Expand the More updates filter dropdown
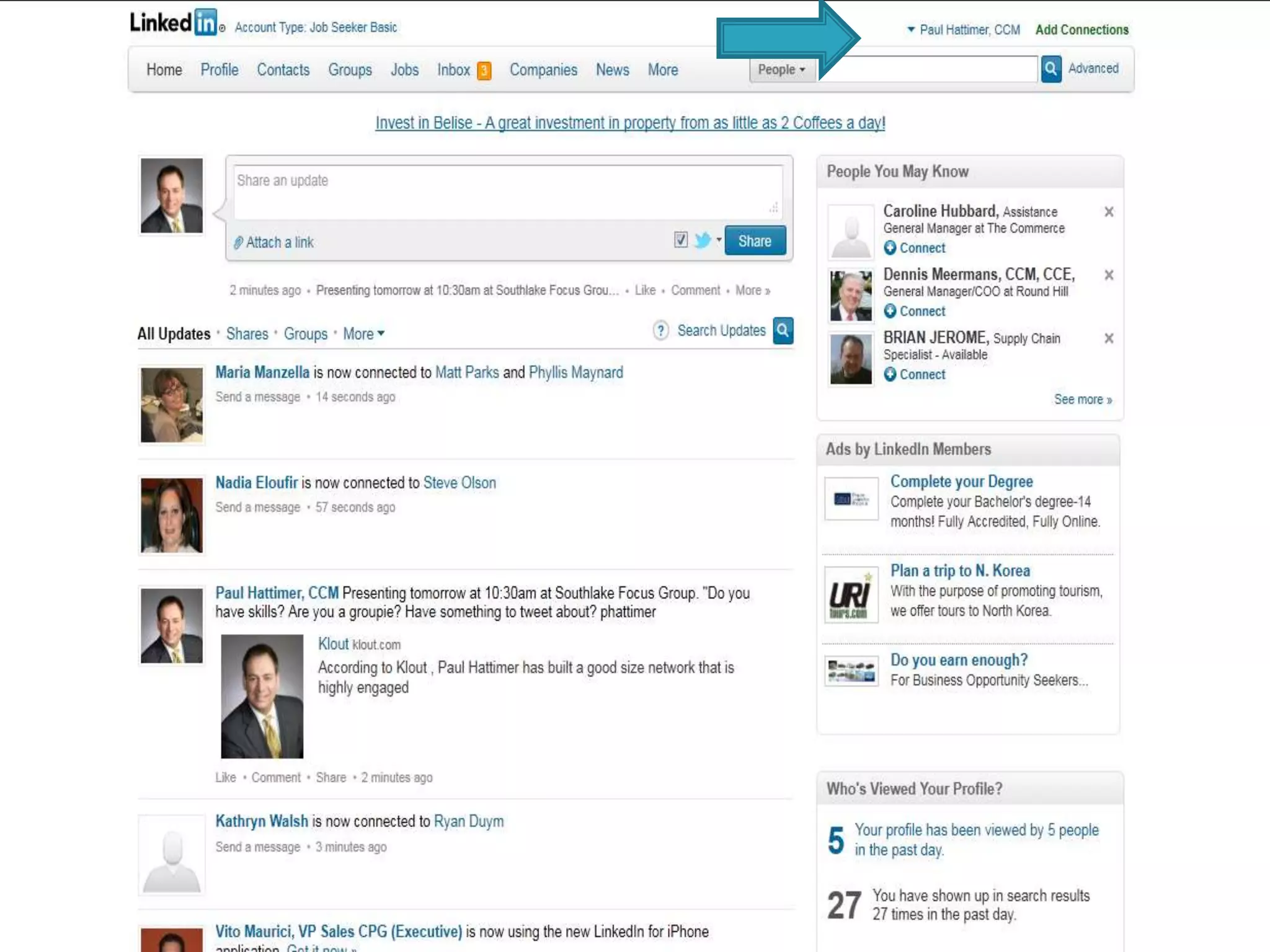Viewport: 1270px width, 952px height. pyautogui.click(x=364, y=333)
